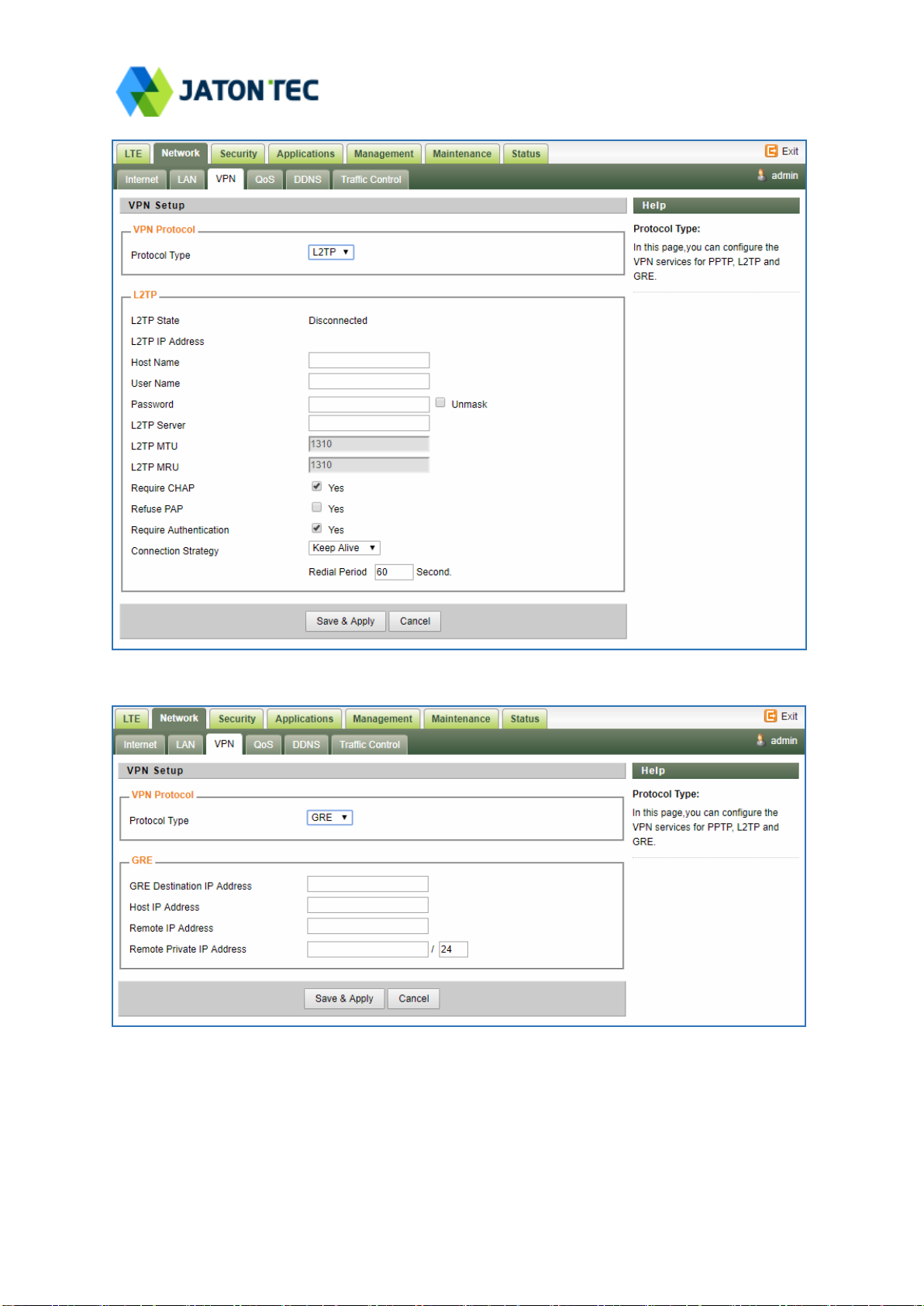
Task: Click the admin user icon in L2TP screenshot
Action: (761, 175)
